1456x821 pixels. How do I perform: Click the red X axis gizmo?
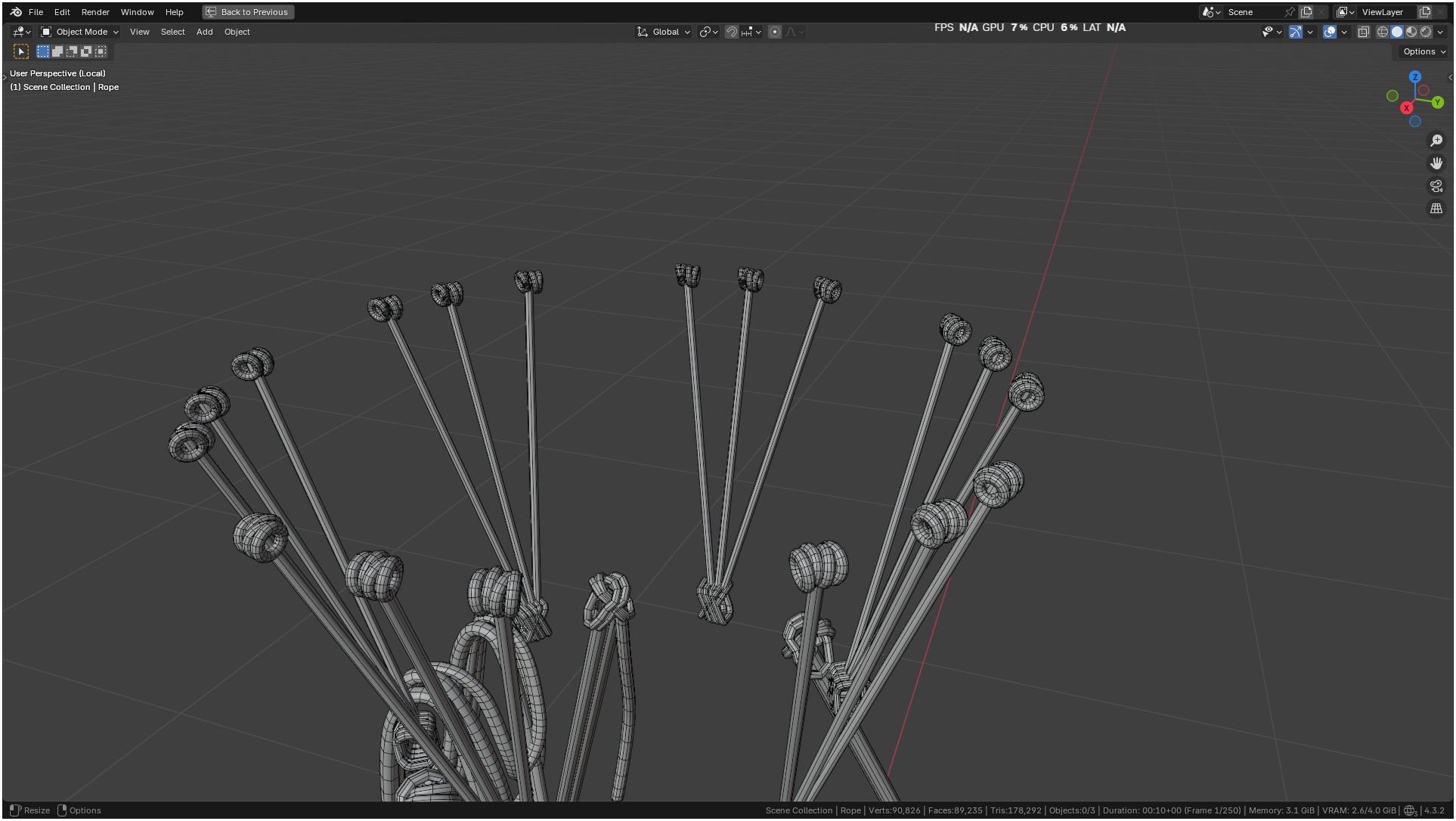(x=1407, y=108)
